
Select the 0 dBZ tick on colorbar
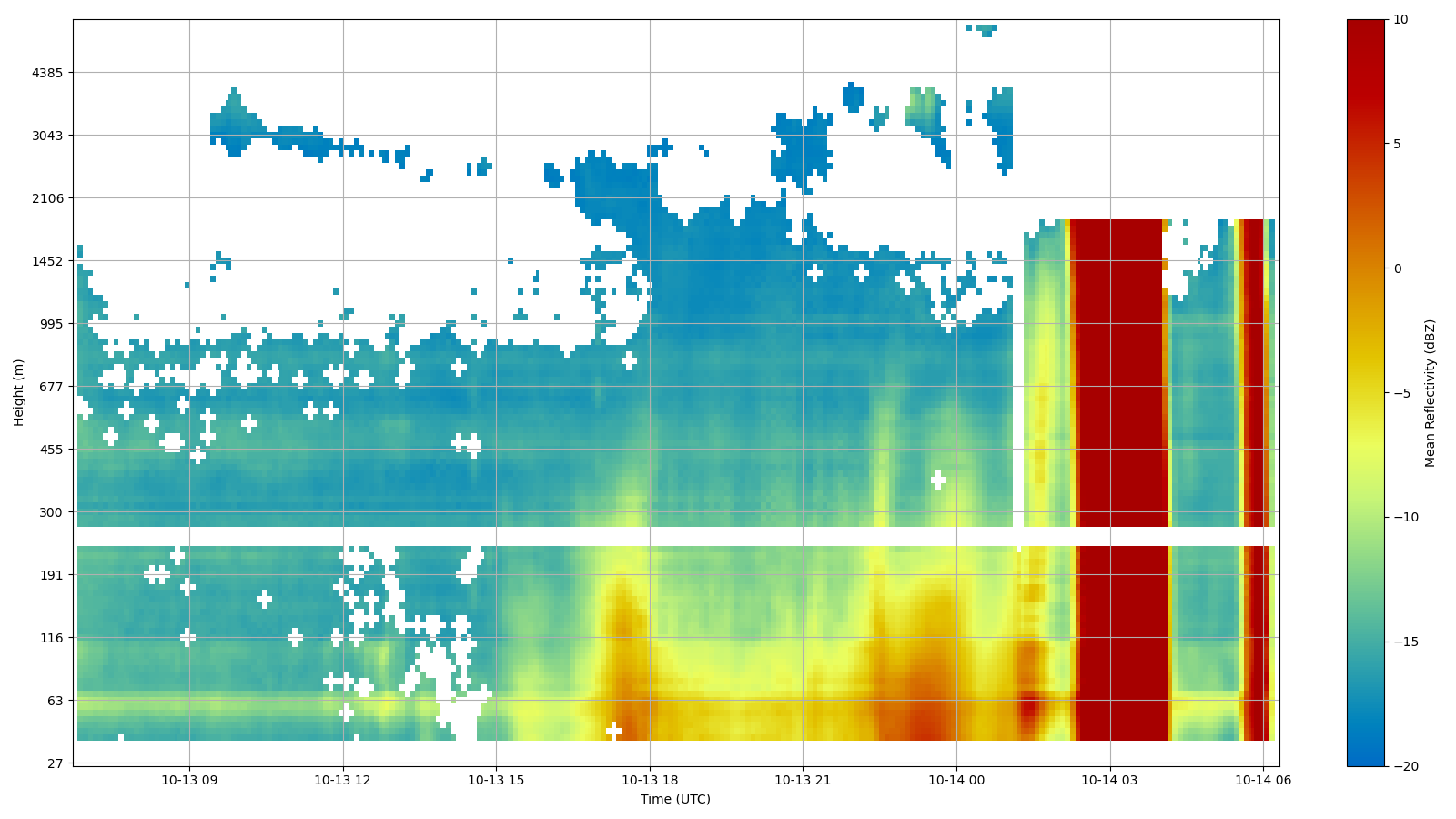1397,268
